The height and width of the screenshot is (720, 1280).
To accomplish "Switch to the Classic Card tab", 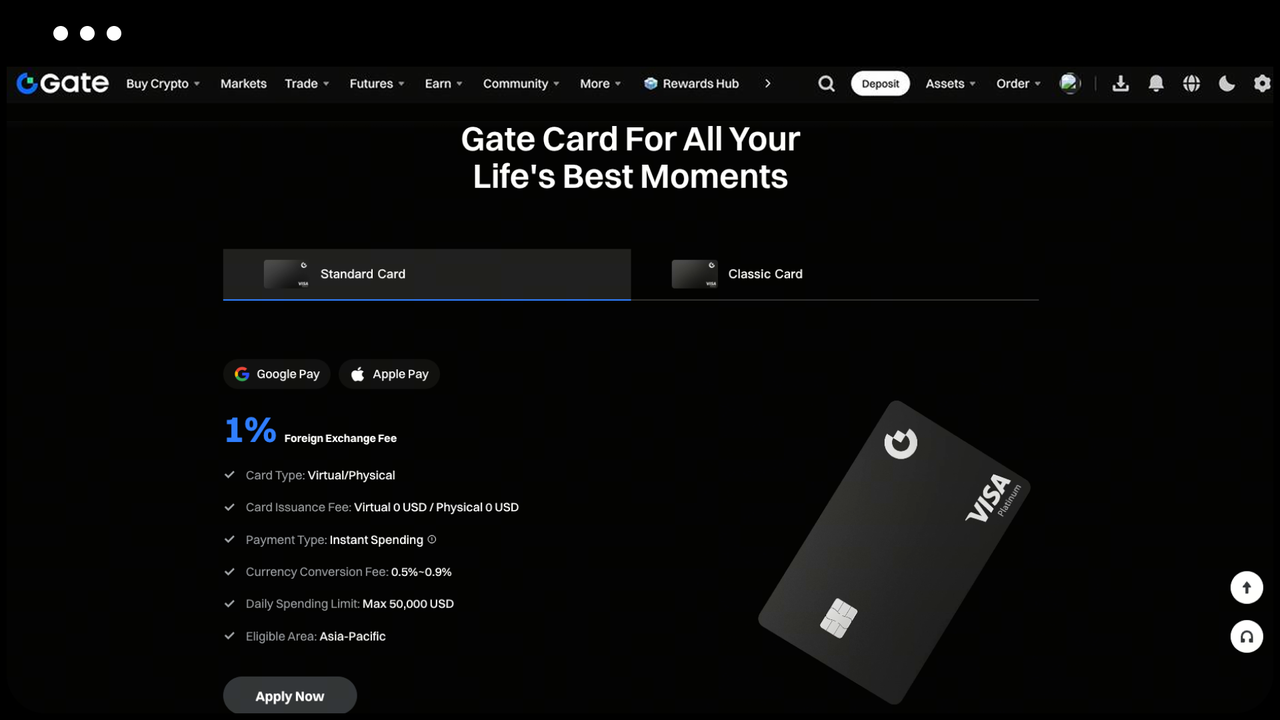I will coord(835,274).
